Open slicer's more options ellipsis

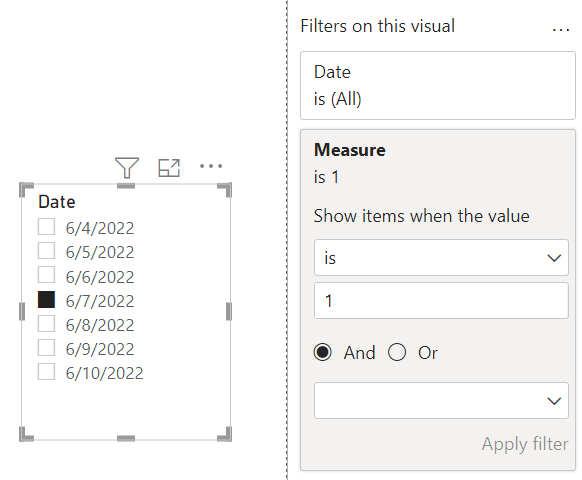(211, 166)
